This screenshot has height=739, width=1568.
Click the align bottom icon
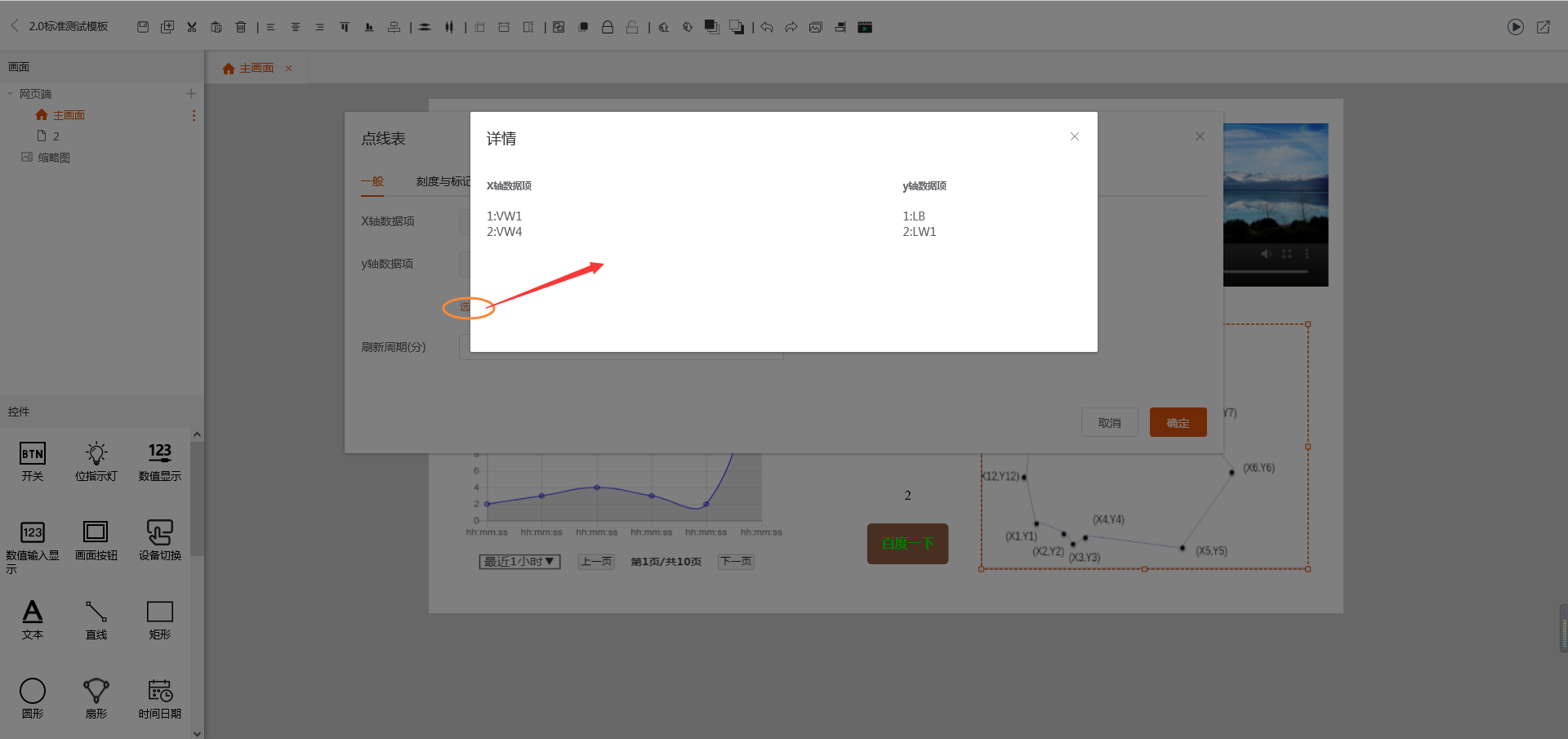[x=369, y=27]
